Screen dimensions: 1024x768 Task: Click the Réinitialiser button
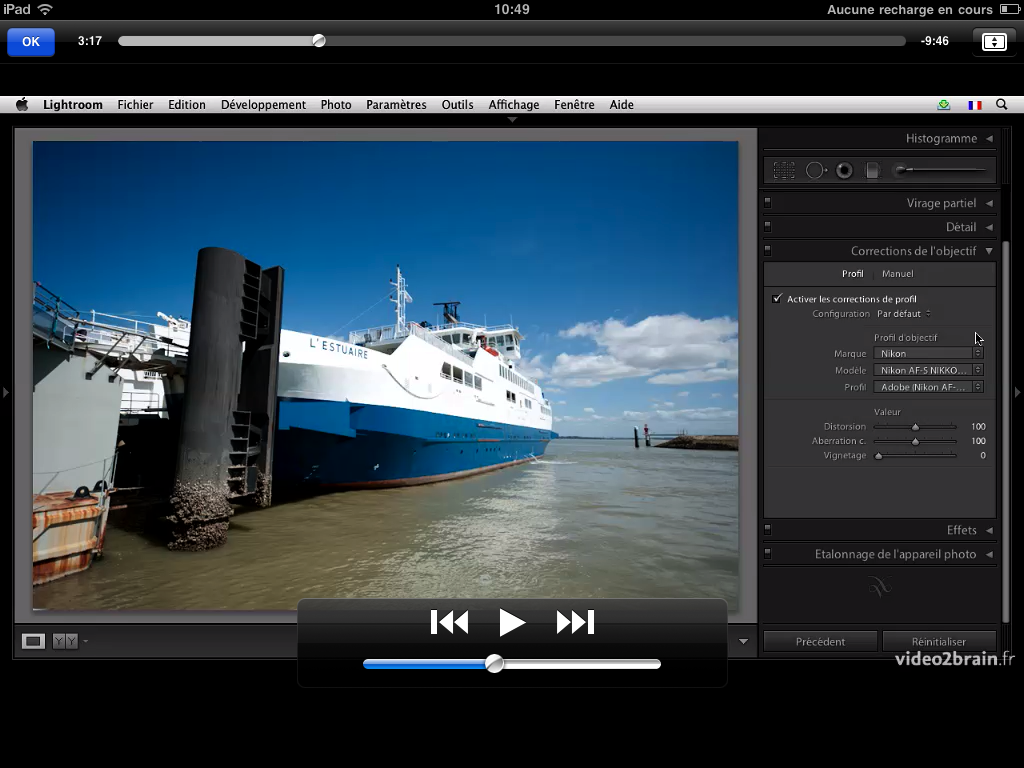click(939, 641)
